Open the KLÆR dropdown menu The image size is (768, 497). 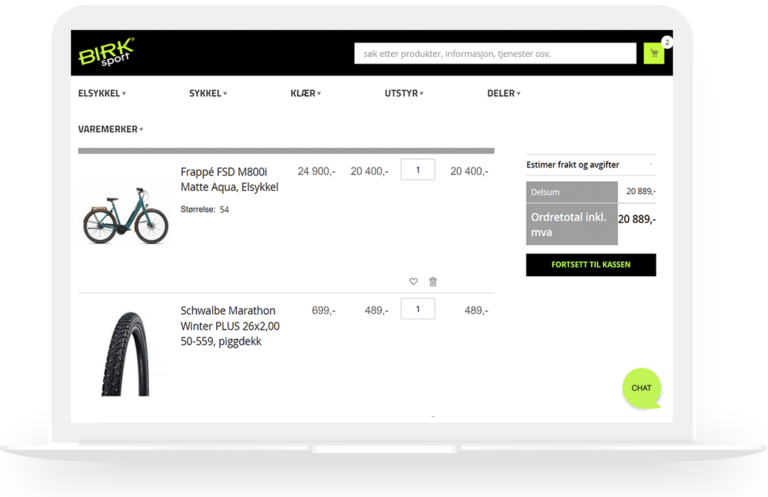coord(305,93)
